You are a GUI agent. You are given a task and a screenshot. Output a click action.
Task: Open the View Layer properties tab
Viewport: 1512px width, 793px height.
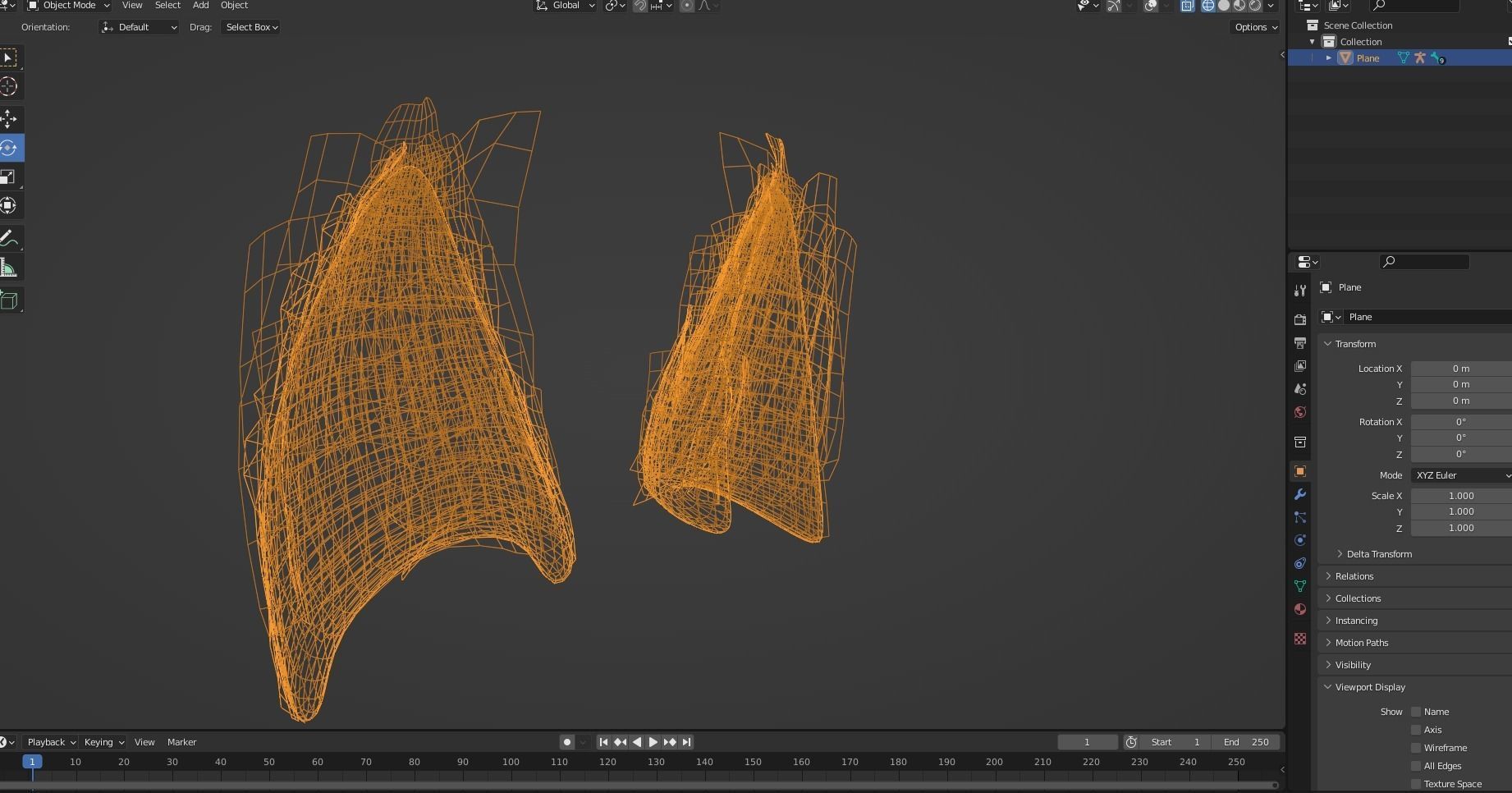point(1299,365)
